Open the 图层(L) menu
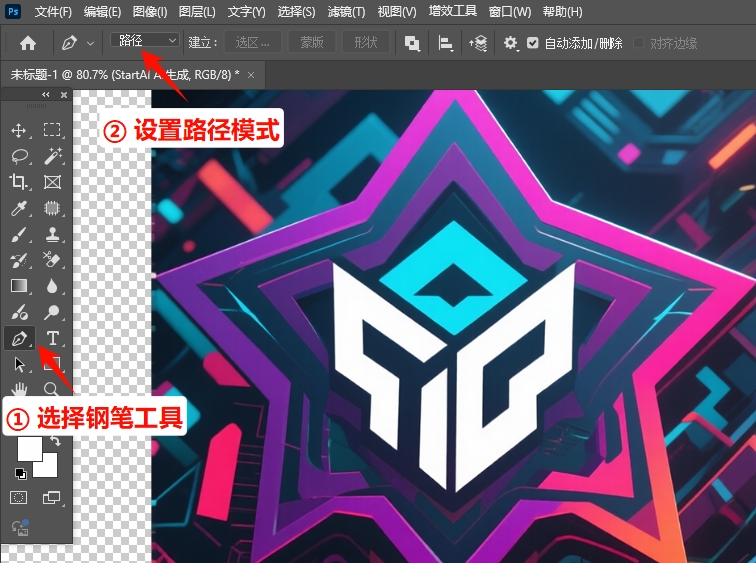756x563 pixels. (x=197, y=12)
